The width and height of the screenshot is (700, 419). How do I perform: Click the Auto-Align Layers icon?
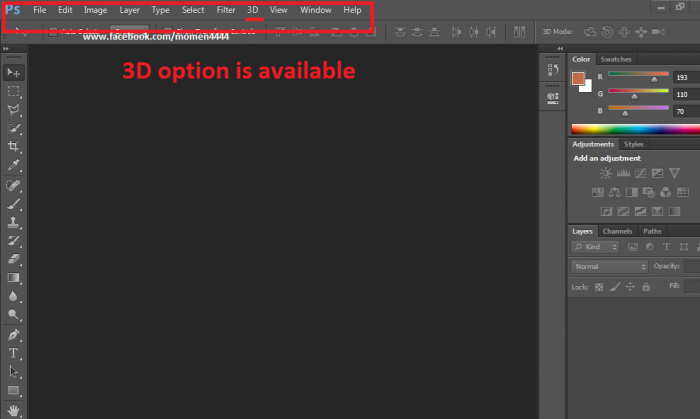point(519,32)
